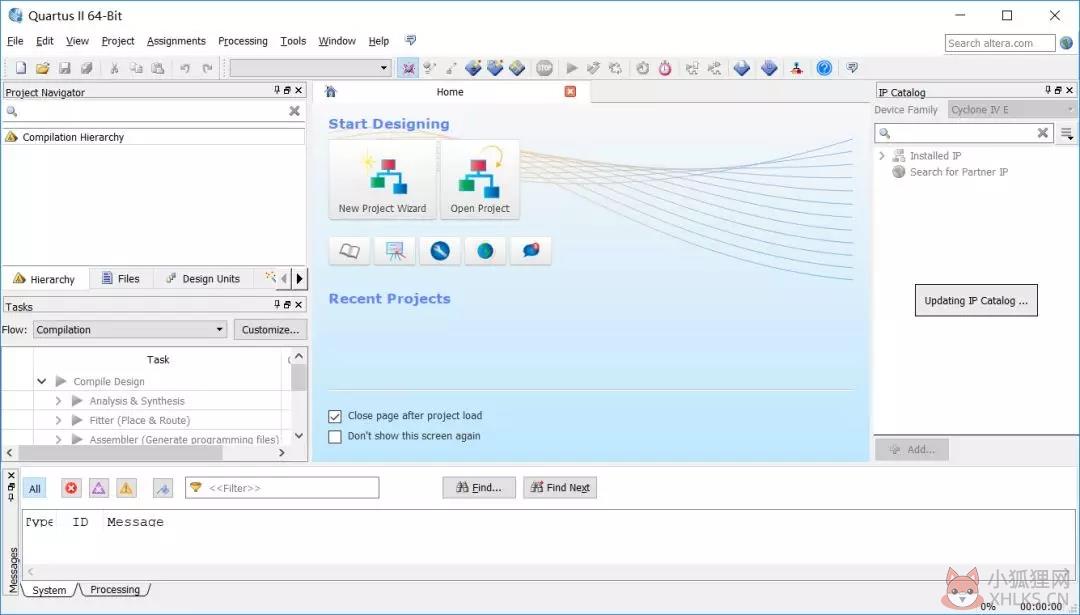This screenshot has width=1080, height=615.
Task: Open the IP Catalog options menu icon
Action: click(1067, 134)
